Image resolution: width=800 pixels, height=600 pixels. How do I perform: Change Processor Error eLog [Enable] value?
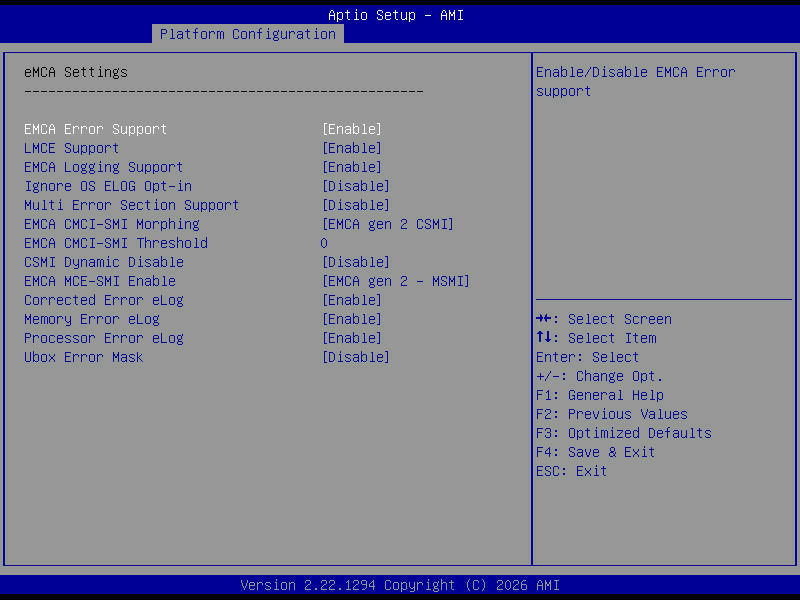click(352, 338)
